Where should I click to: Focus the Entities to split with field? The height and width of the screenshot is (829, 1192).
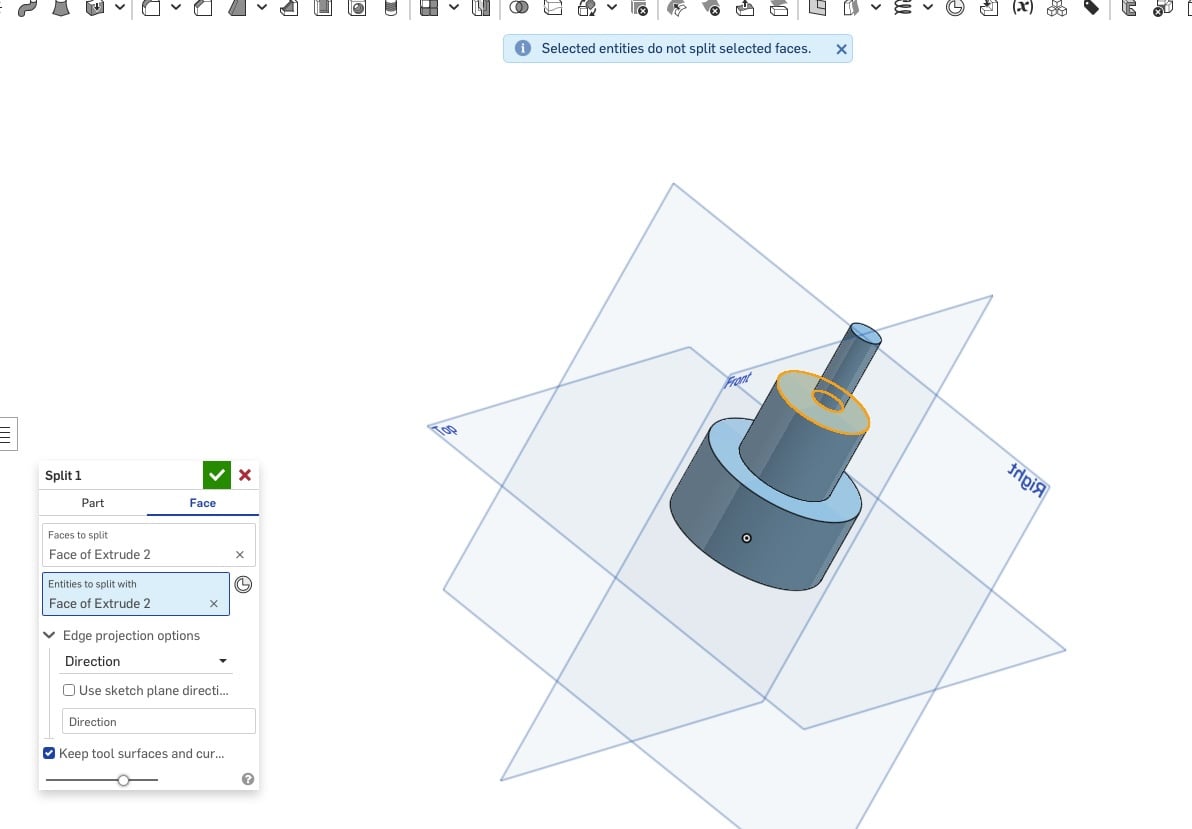136,594
